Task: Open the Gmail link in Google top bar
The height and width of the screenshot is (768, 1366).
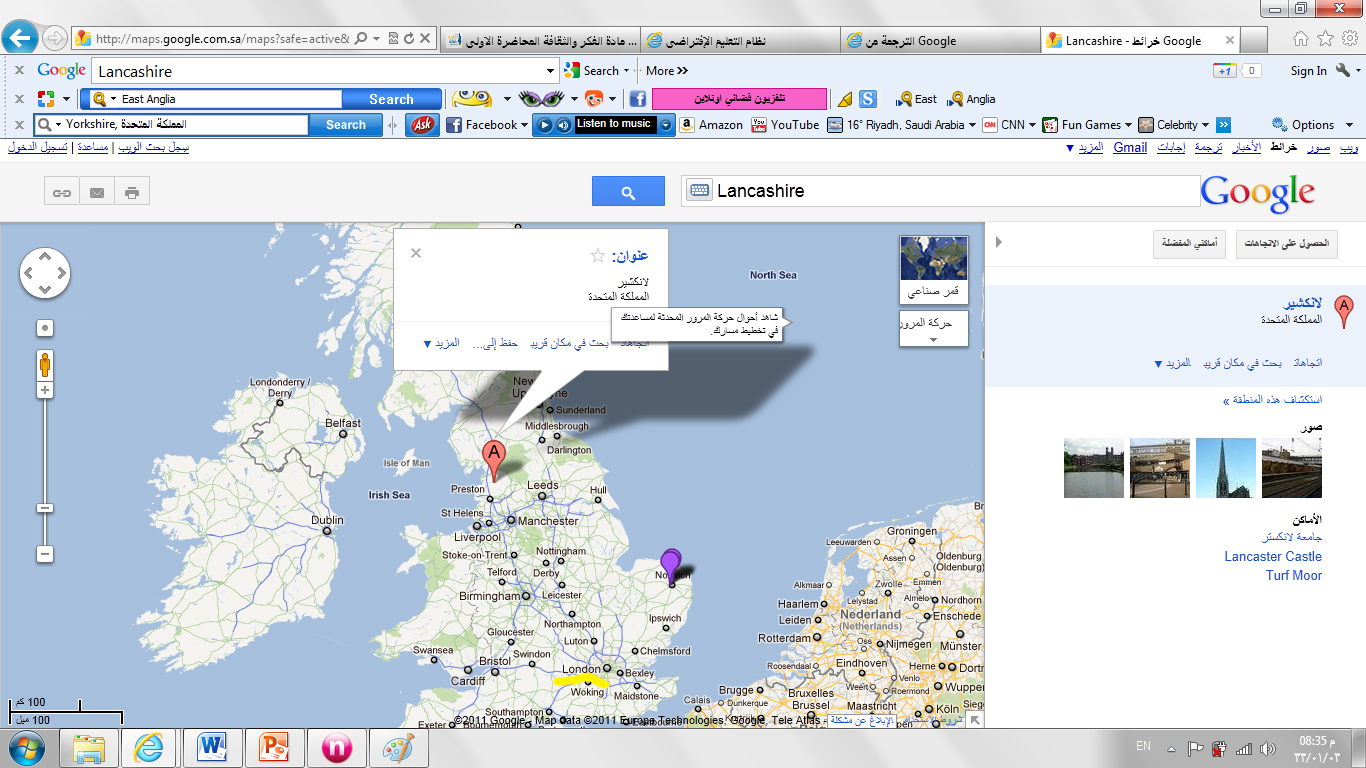Action: [1130, 147]
